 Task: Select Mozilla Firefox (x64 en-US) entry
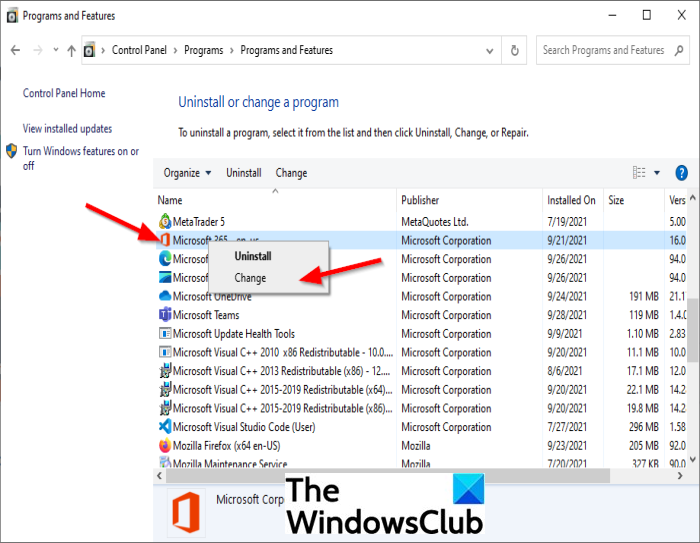(226, 446)
